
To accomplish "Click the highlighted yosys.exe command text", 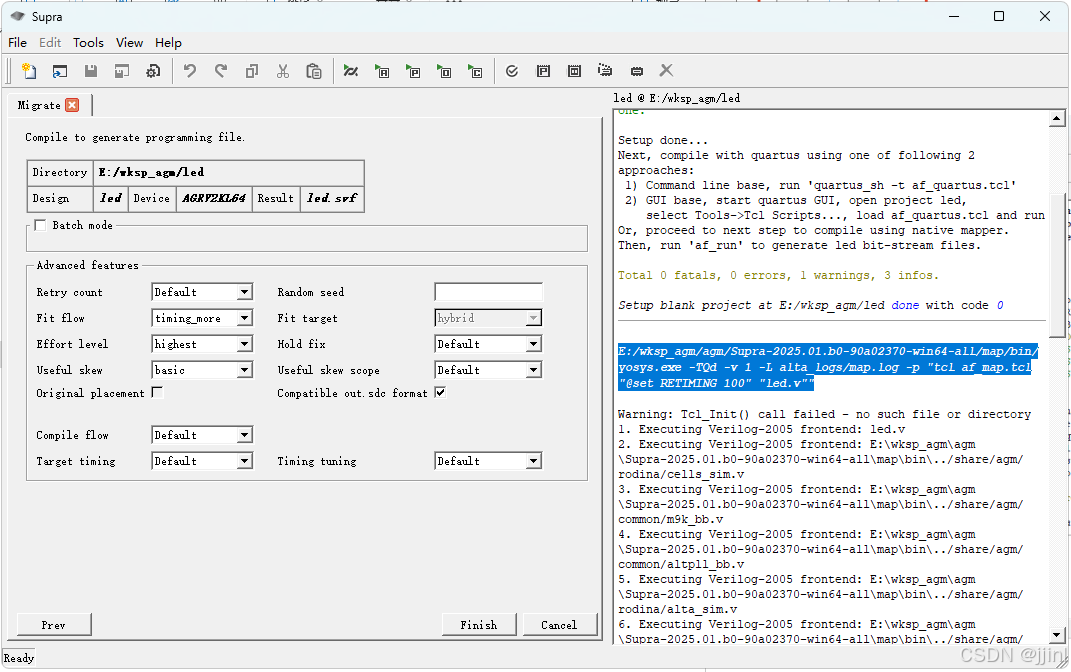I will pos(828,367).
